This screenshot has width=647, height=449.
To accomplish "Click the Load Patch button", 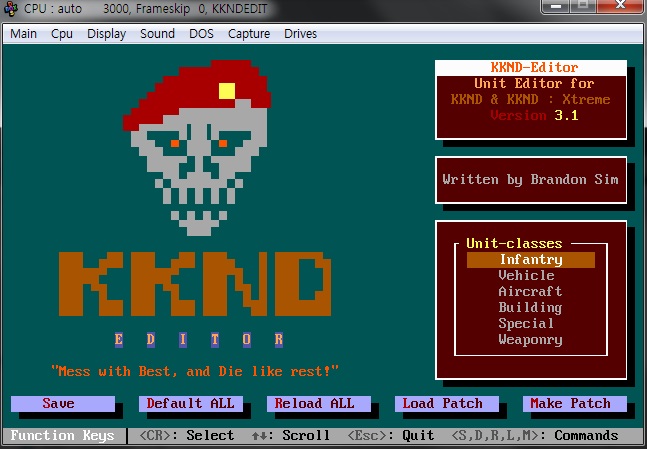I will (442, 404).
